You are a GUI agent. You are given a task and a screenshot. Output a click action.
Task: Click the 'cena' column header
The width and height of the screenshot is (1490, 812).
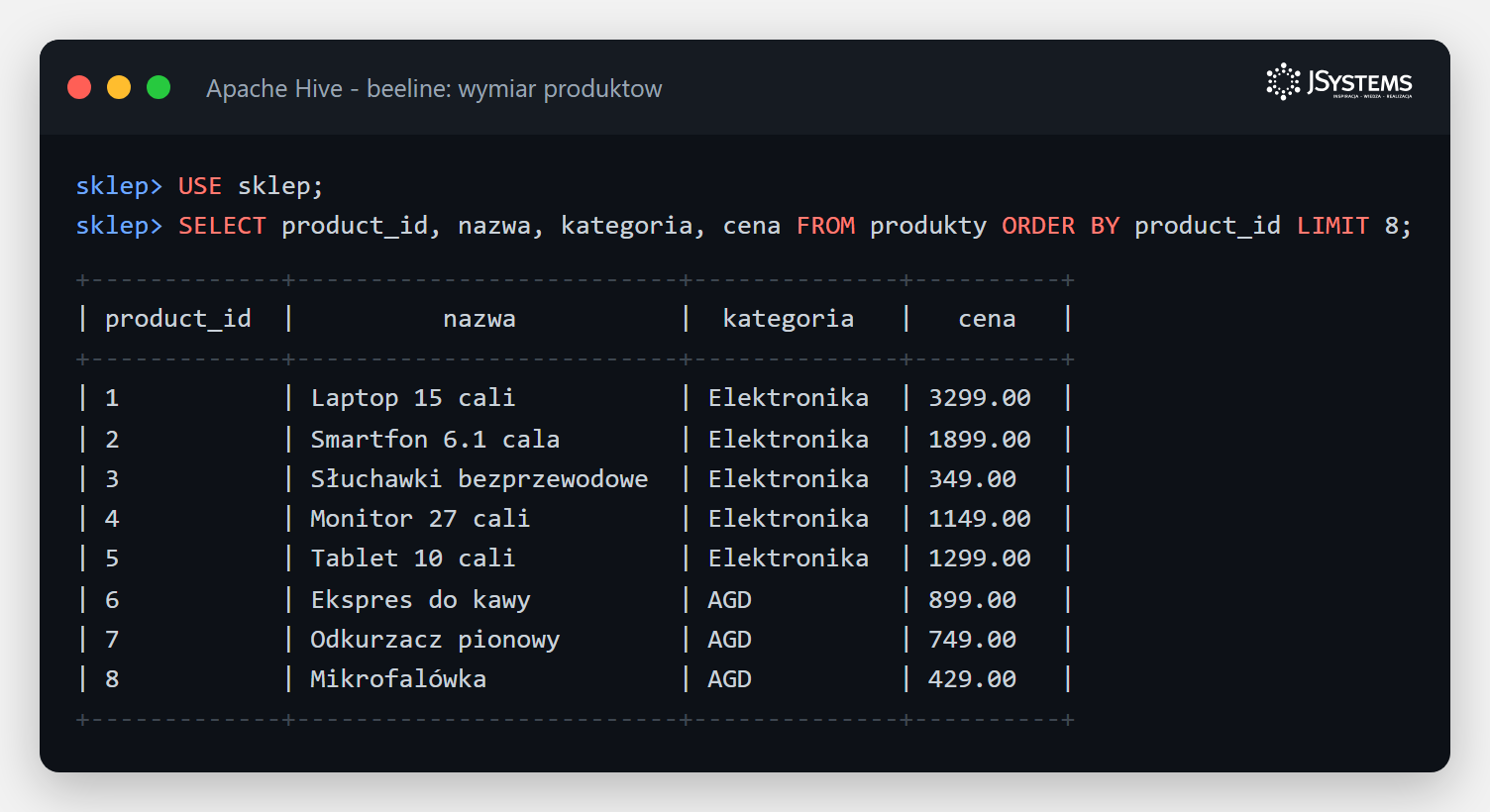[987, 319]
